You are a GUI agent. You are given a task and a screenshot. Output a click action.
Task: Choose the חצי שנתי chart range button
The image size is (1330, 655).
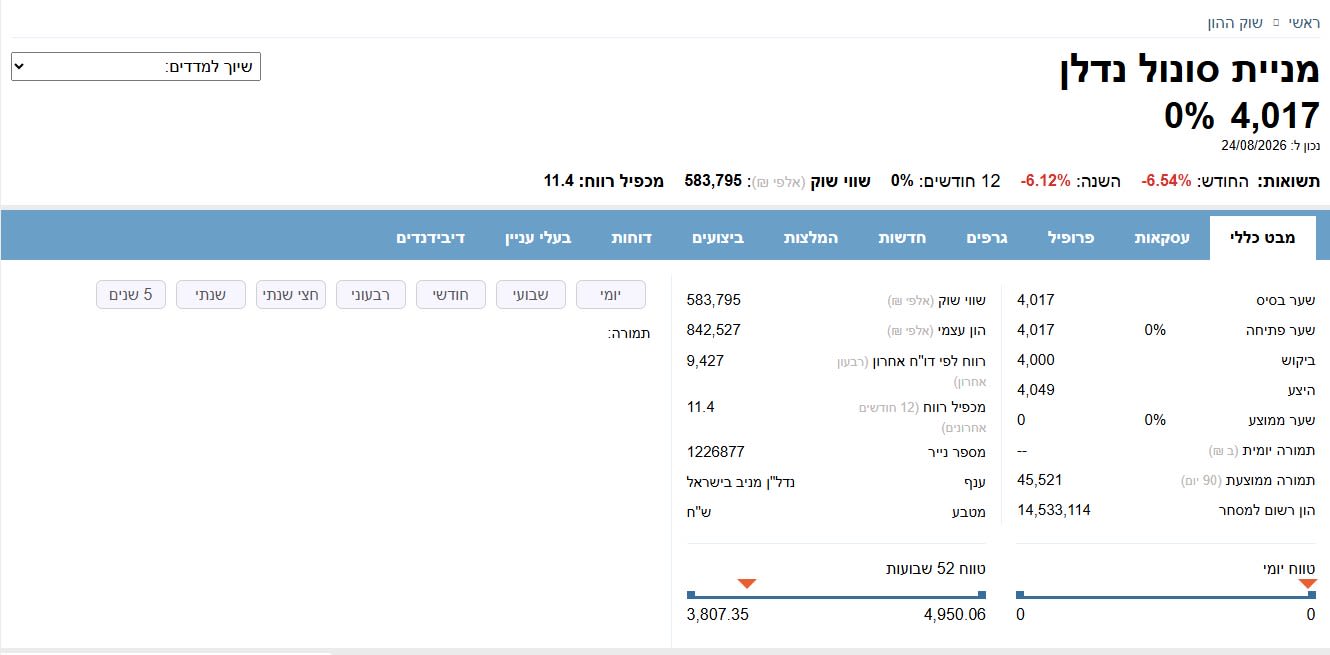click(x=290, y=294)
